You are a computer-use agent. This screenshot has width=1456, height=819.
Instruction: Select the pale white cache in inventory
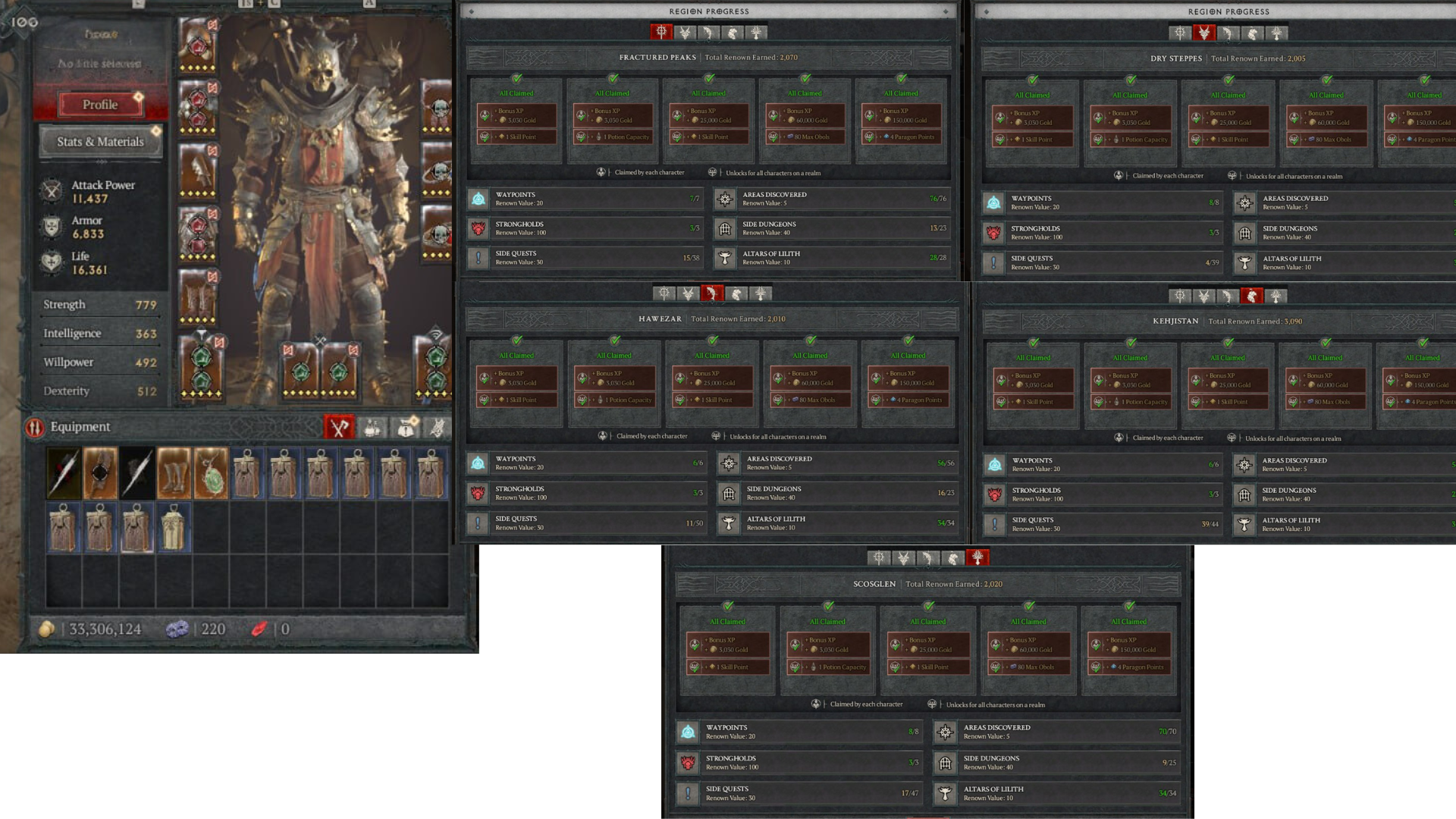pos(174,527)
